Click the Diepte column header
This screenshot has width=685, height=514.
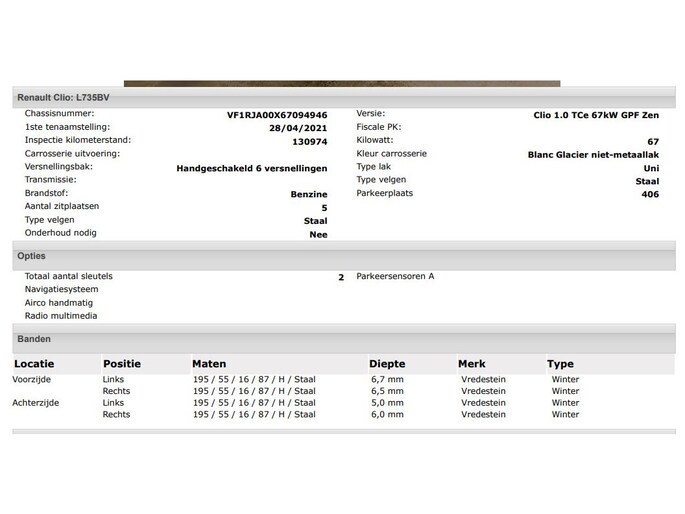click(x=387, y=364)
